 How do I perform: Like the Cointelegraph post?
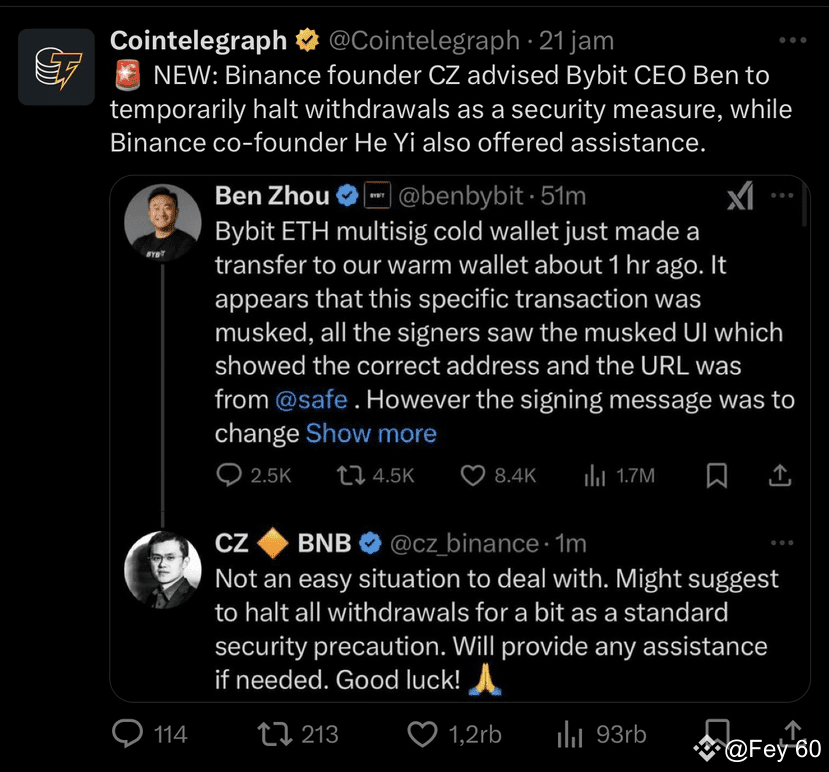[423, 734]
